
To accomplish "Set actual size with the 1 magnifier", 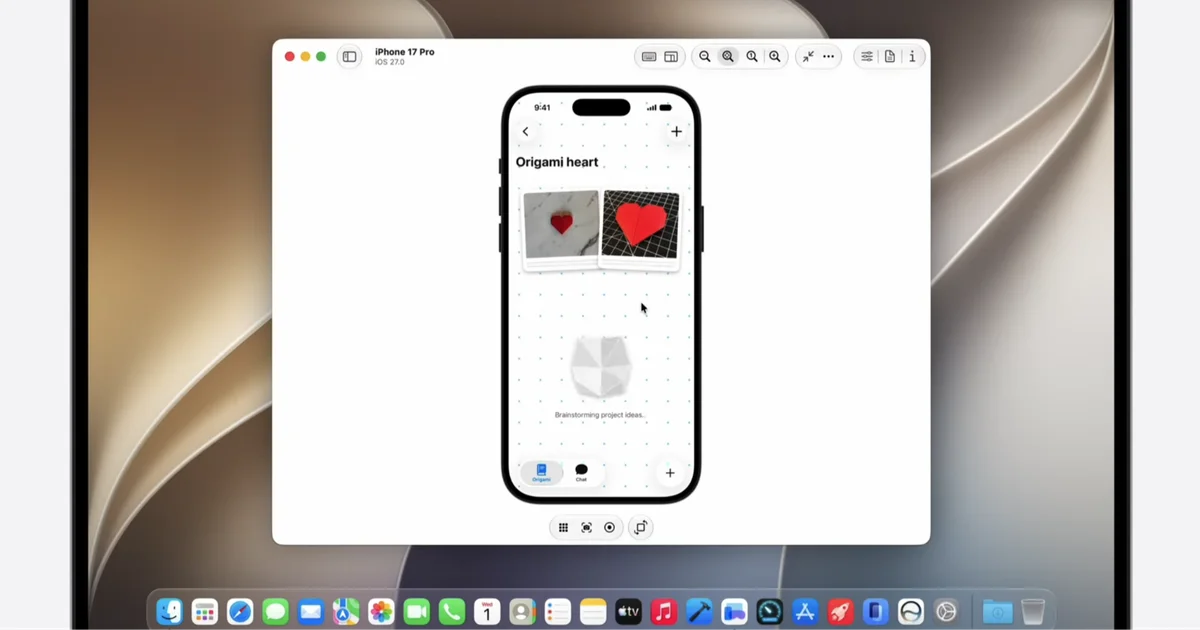I will 752,57.
